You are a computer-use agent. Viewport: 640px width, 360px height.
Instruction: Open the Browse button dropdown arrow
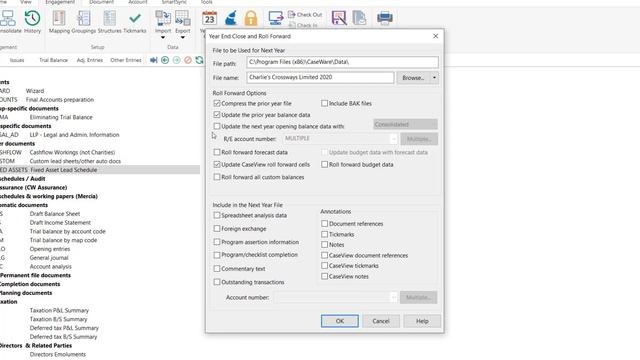click(434, 78)
